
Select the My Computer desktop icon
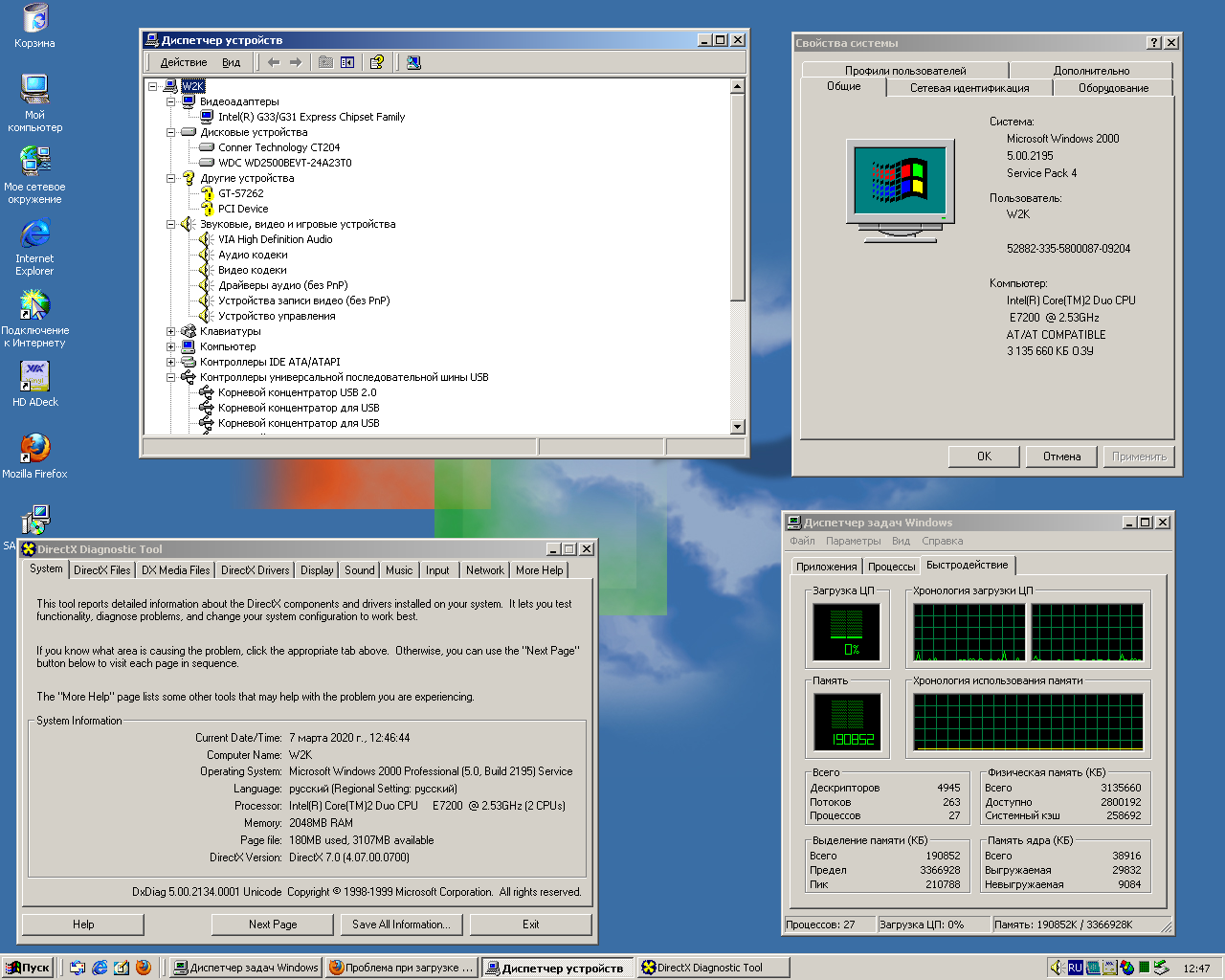click(34, 103)
